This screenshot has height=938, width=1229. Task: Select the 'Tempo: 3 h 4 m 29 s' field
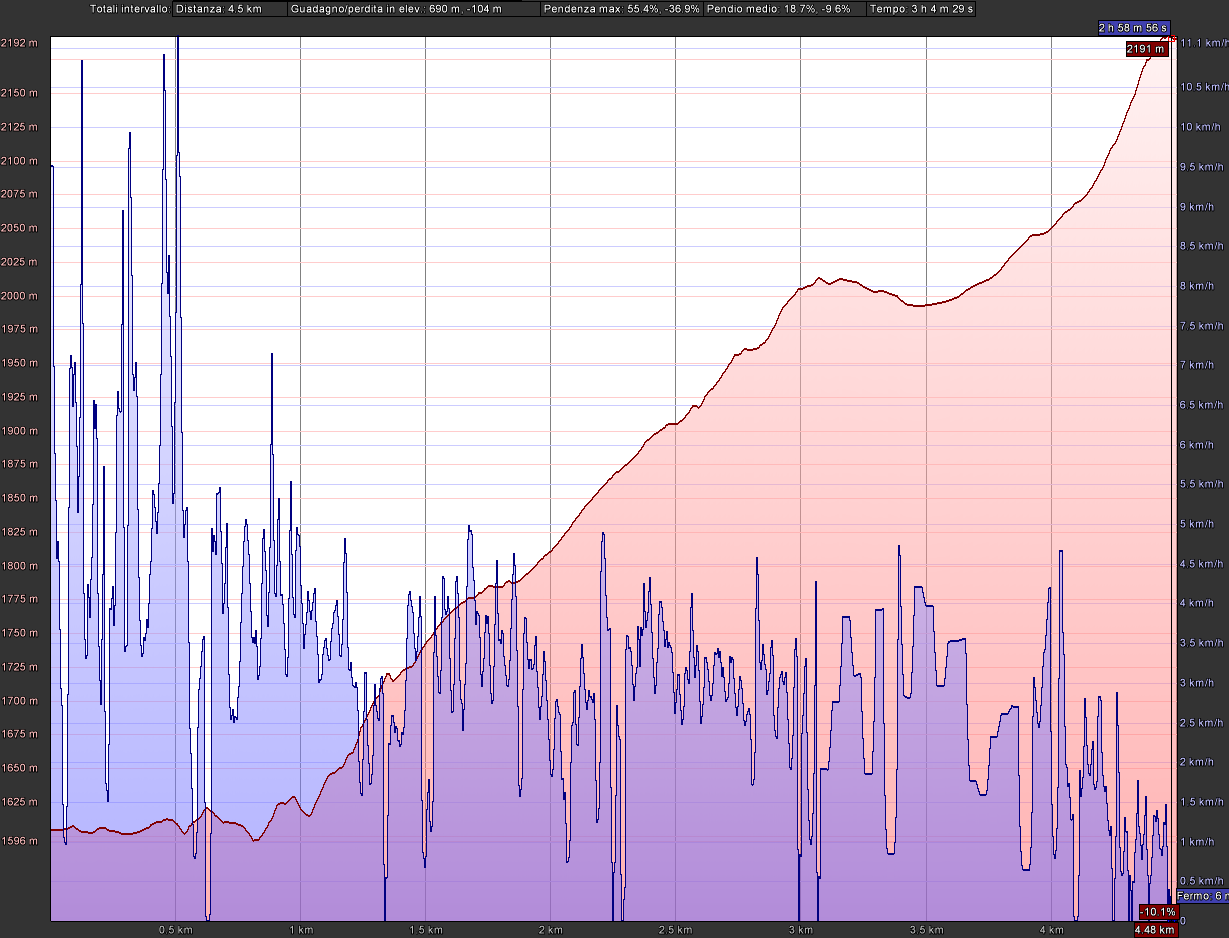pyautogui.click(x=922, y=9)
